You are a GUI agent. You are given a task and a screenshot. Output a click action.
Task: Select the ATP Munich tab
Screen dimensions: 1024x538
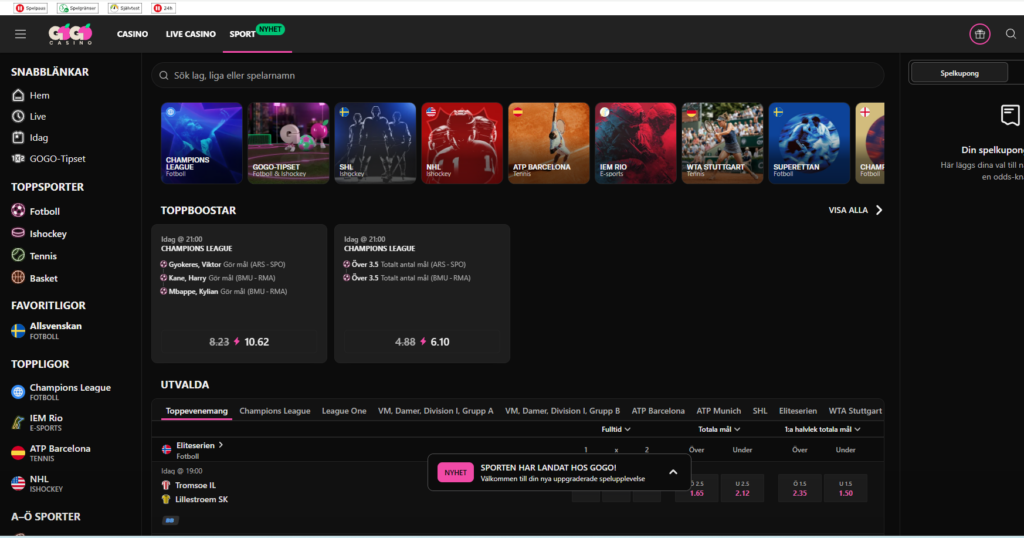click(x=718, y=411)
